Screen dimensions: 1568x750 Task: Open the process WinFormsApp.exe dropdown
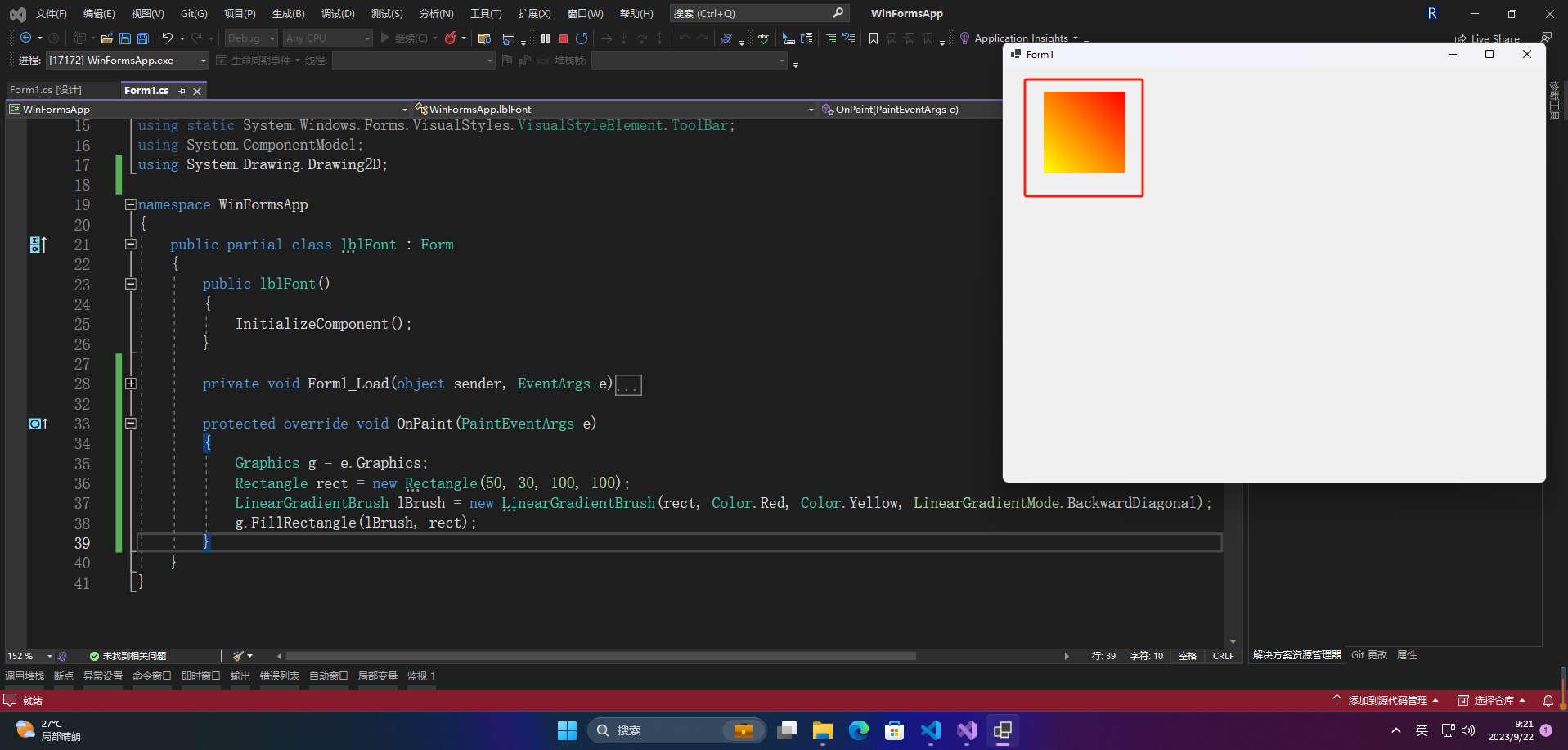click(x=127, y=60)
